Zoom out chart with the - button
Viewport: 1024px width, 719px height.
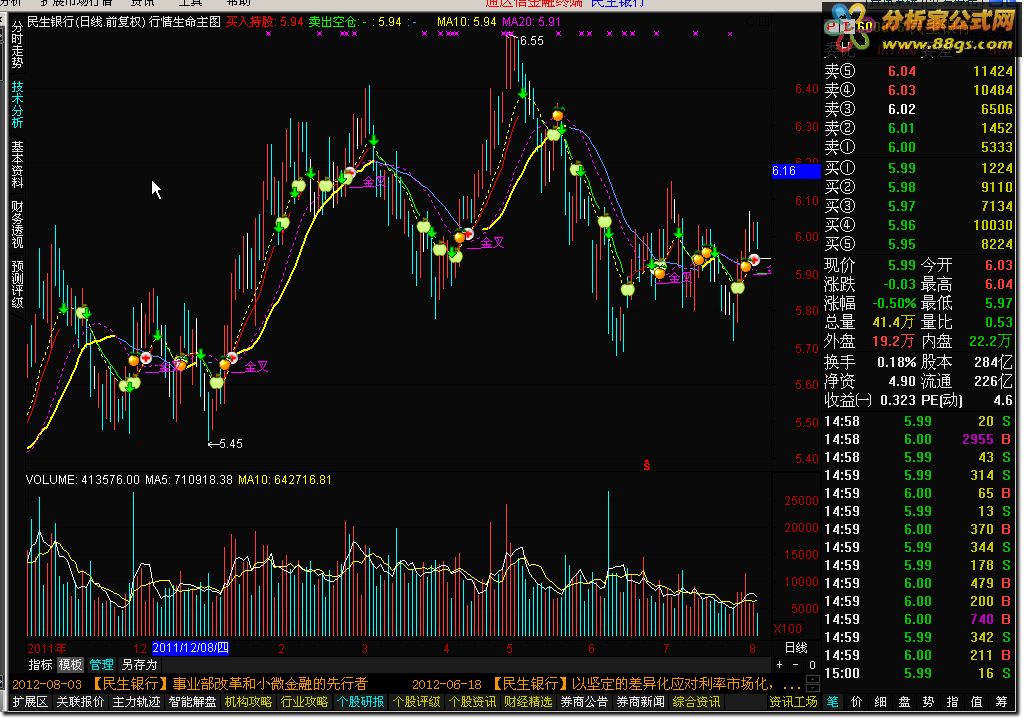point(795,665)
